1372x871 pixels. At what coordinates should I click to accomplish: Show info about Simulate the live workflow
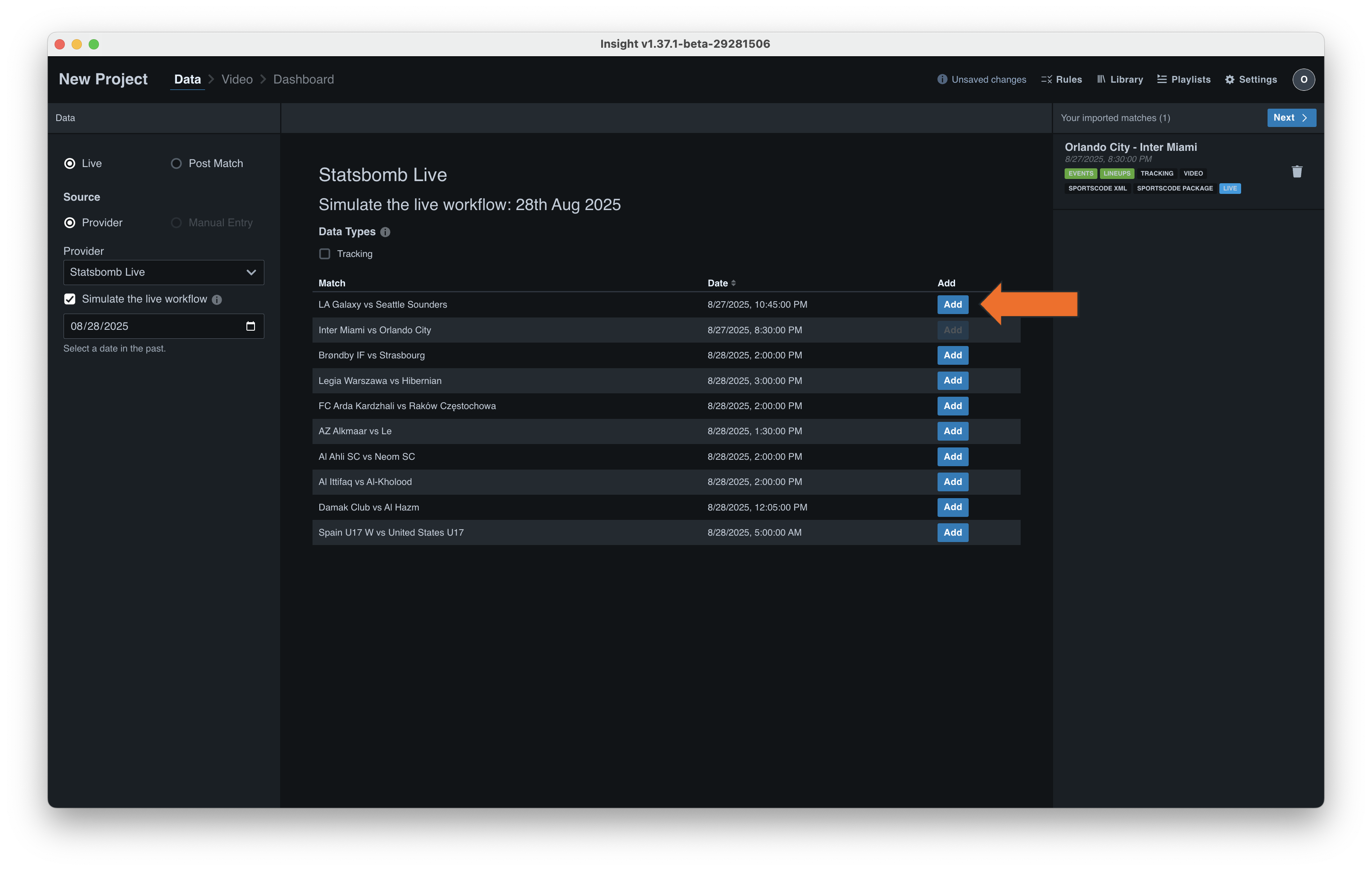click(x=217, y=300)
